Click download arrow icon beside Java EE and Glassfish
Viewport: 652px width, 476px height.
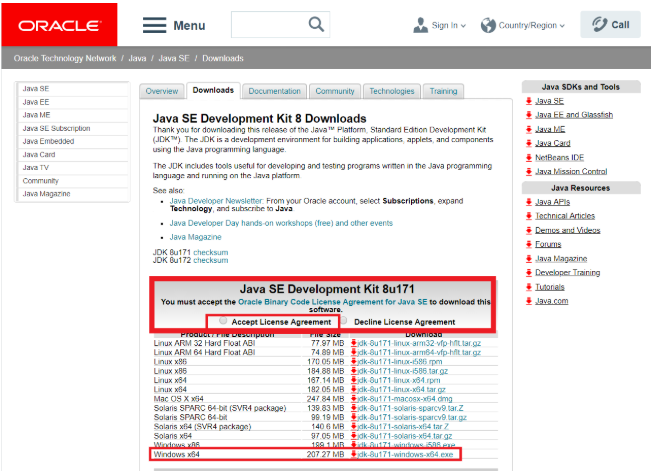click(x=529, y=115)
